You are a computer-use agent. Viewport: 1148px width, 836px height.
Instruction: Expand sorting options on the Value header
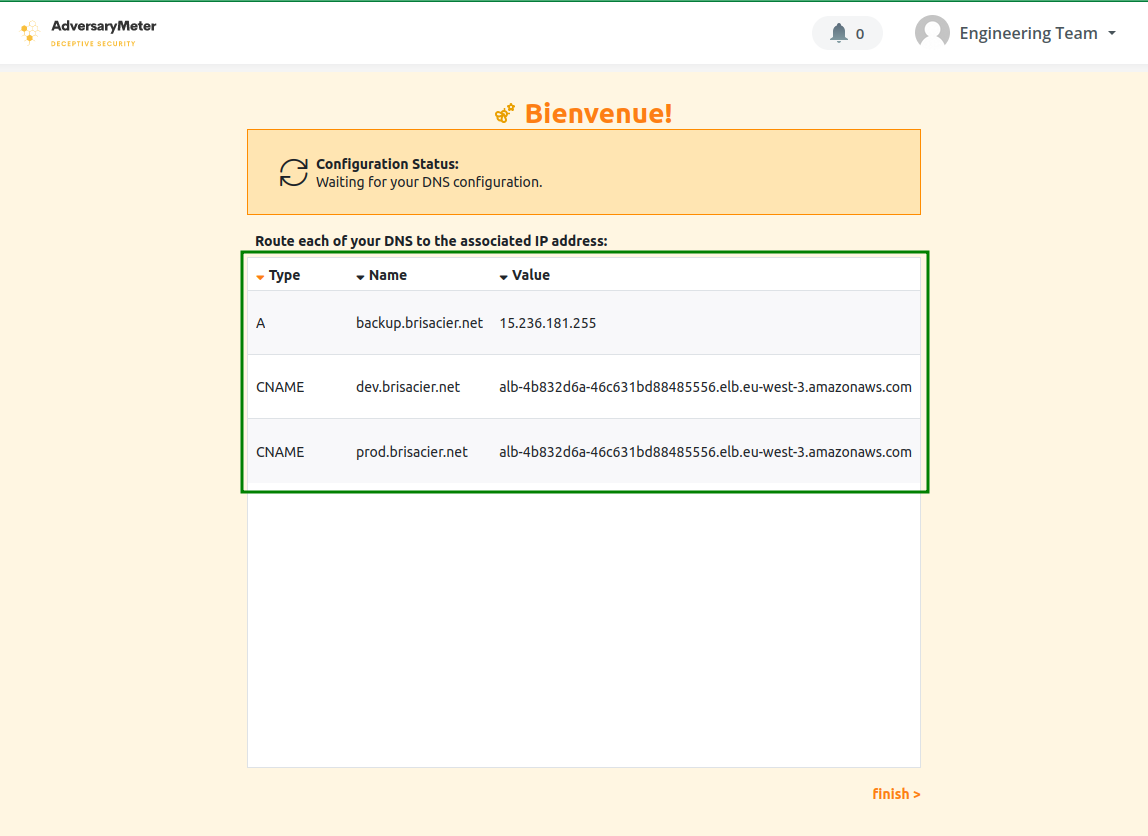(x=503, y=275)
